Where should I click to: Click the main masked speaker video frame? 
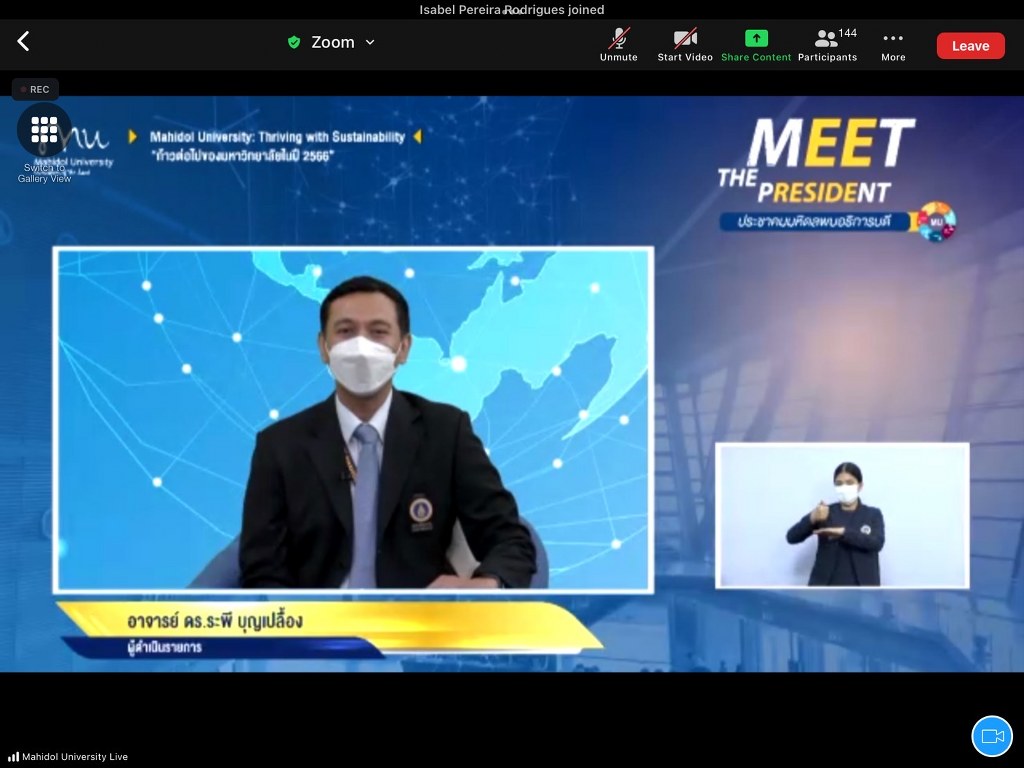pyautogui.click(x=353, y=420)
